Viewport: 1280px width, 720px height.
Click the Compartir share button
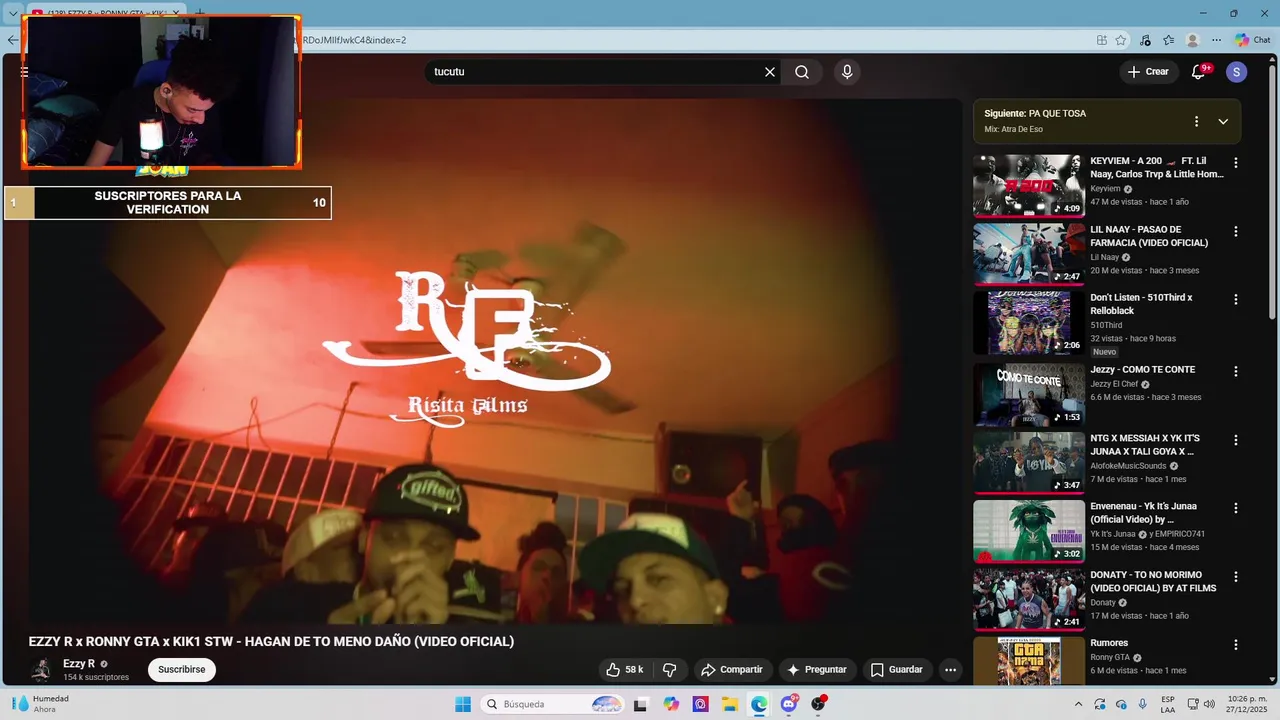point(732,670)
